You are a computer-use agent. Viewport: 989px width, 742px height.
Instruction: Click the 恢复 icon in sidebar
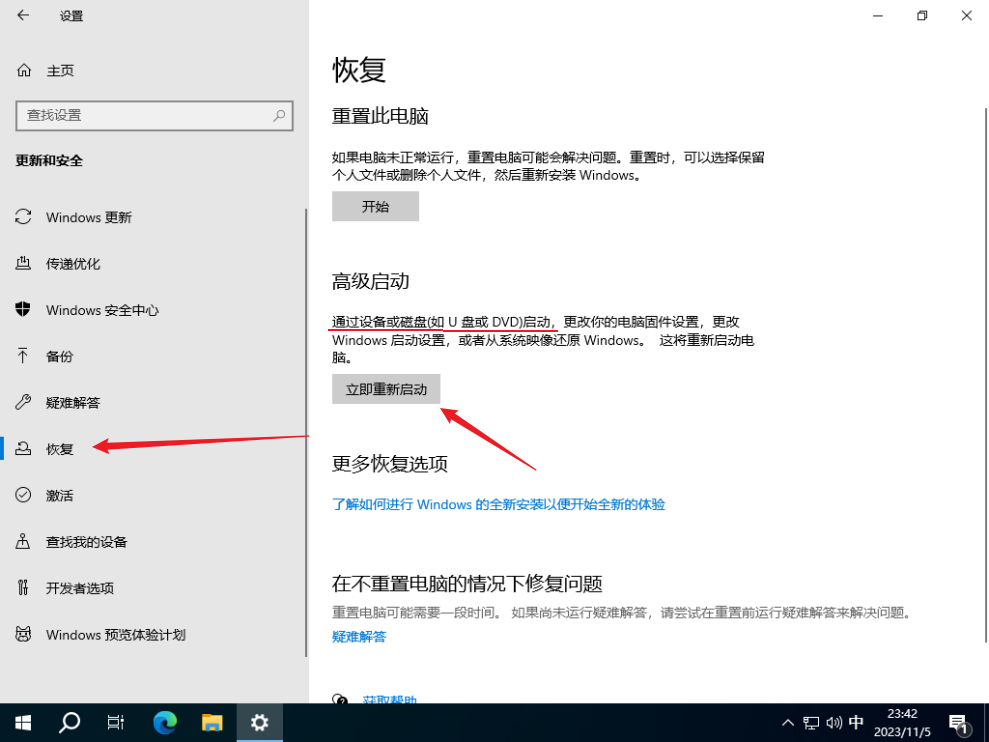(23, 449)
